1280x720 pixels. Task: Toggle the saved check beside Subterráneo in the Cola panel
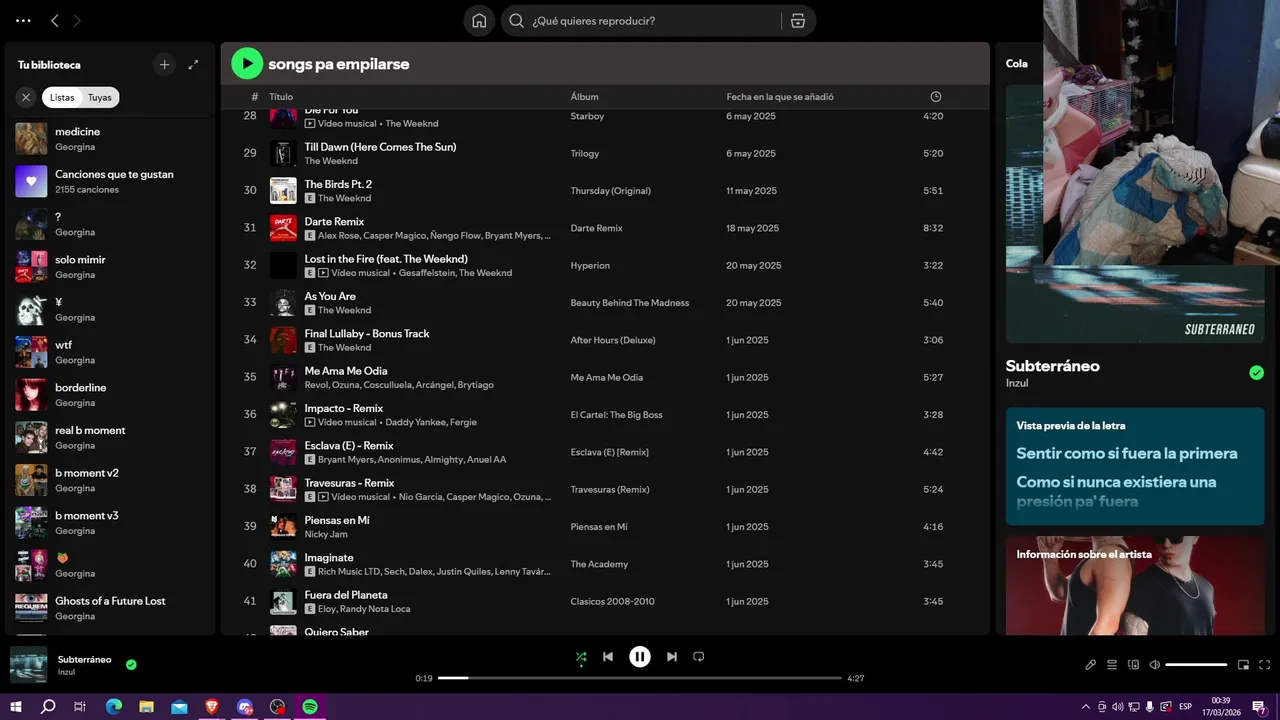click(1256, 373)
